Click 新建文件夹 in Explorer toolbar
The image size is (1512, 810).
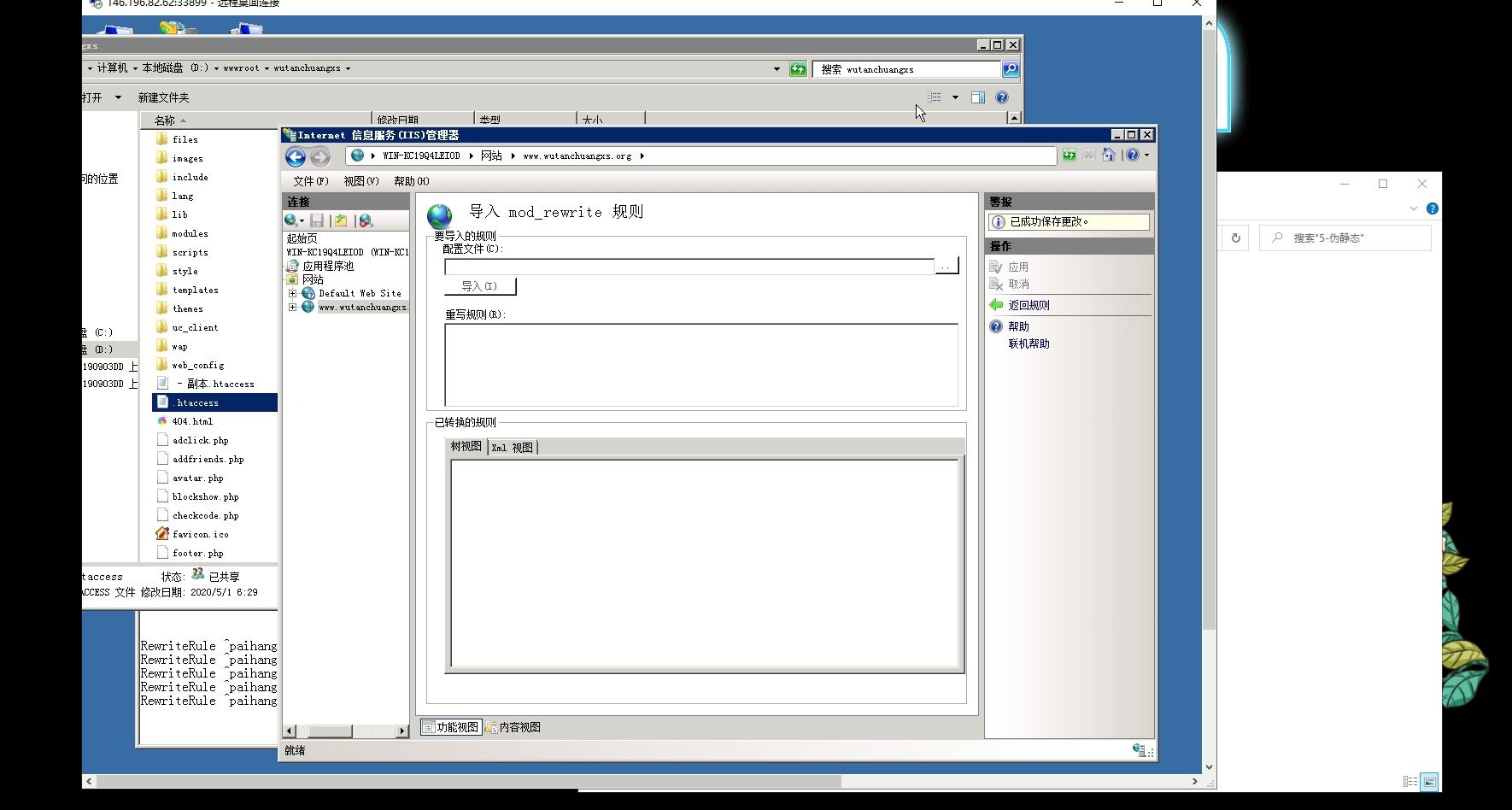click(163, 97)
